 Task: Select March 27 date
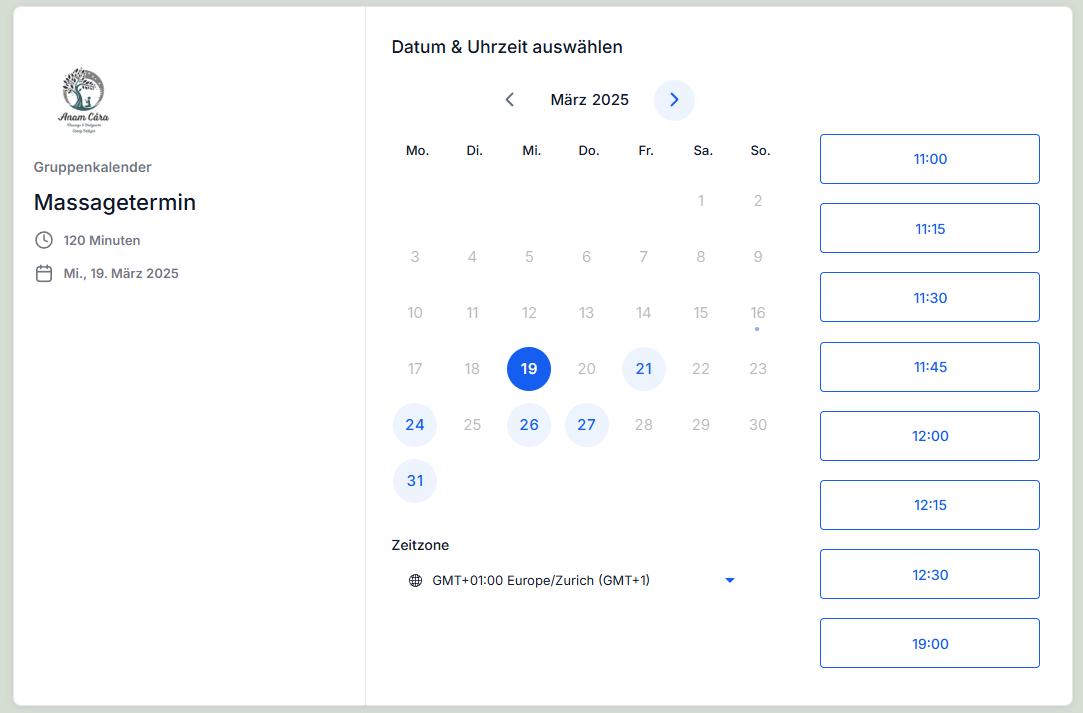coord(587,425)
